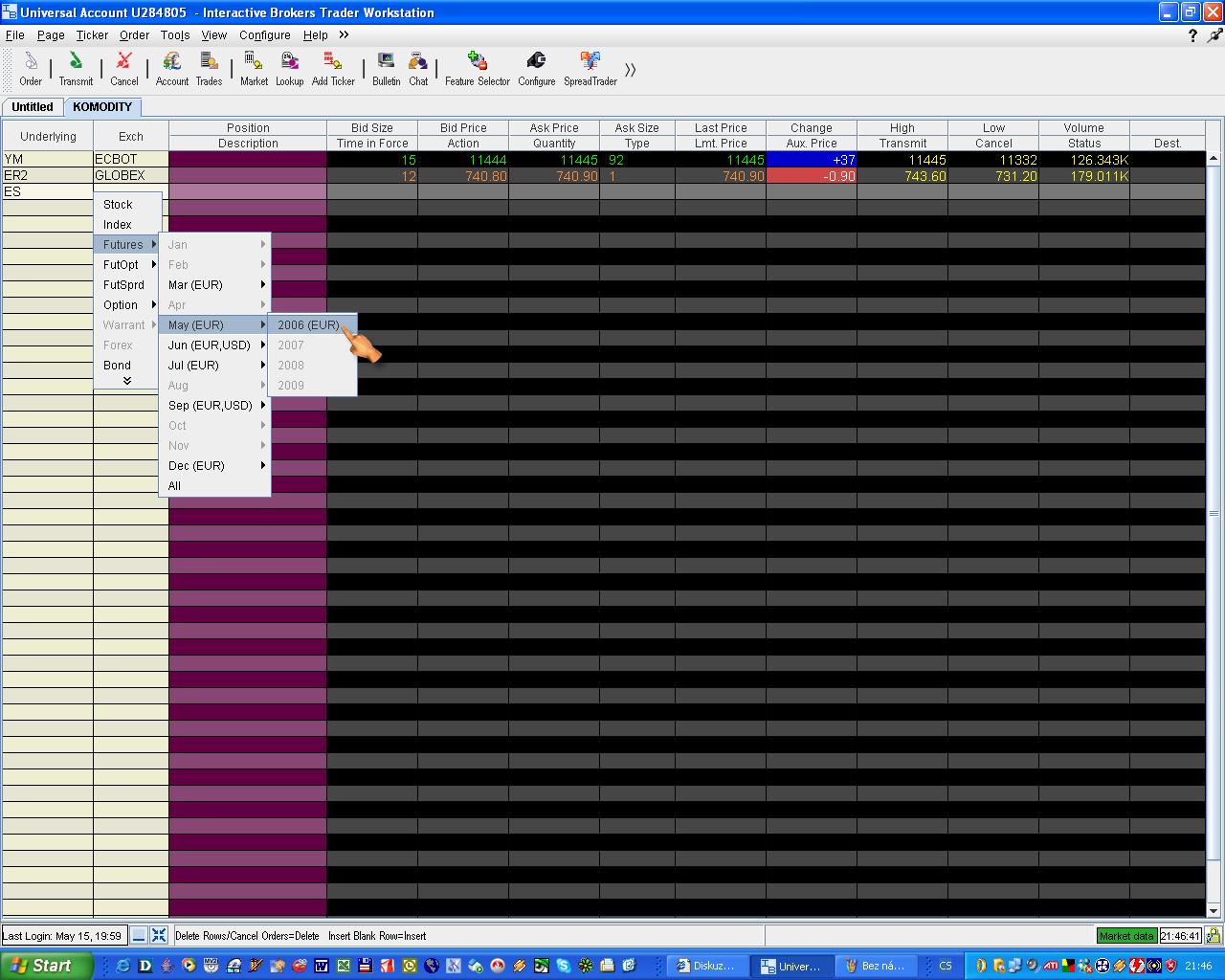Open the Trades toolbar icon
Image resolution: width=1225 pixels, height=980 pixels.
coord(209,69)
